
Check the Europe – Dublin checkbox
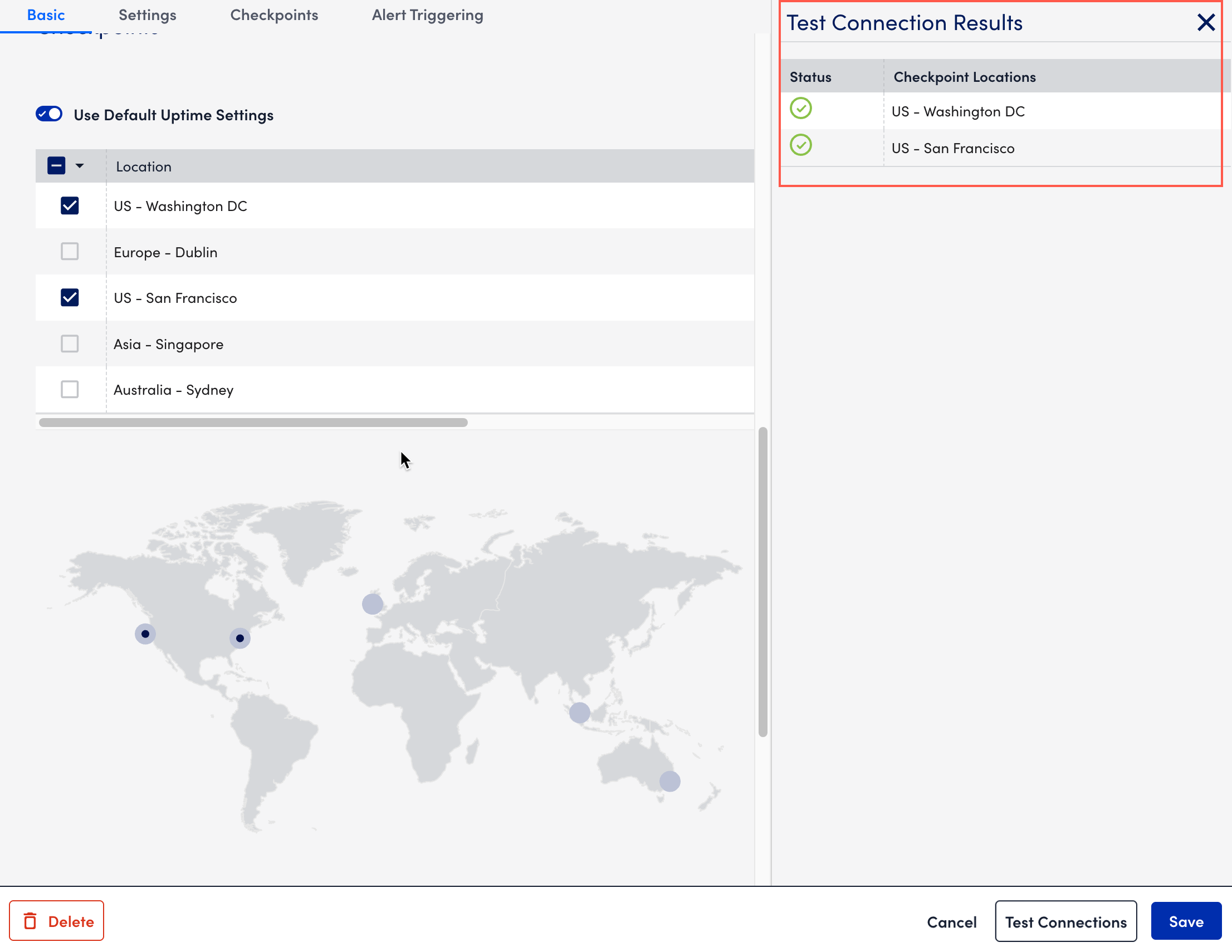click(70, 252)
